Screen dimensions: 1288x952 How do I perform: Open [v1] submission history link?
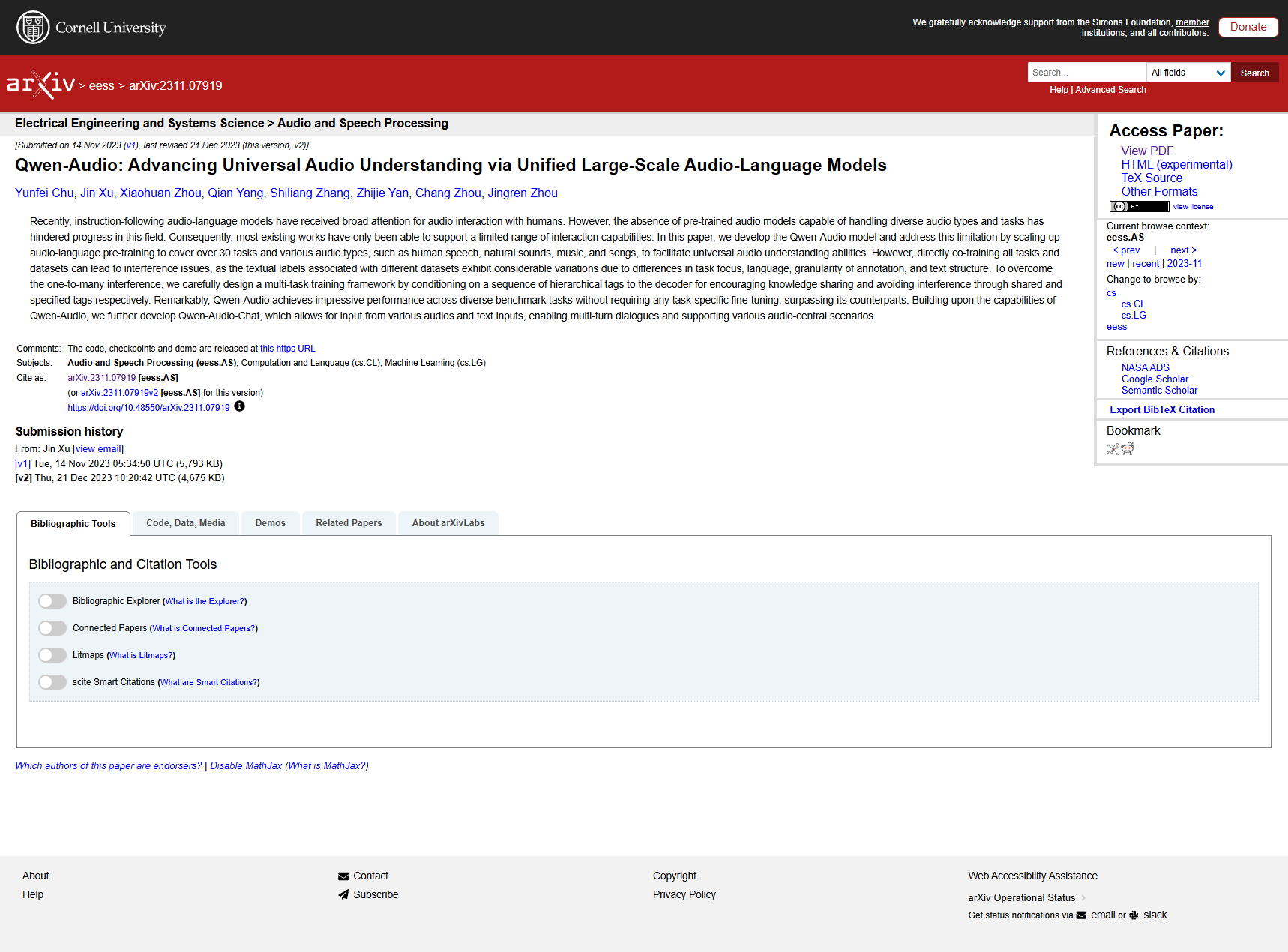22,464
